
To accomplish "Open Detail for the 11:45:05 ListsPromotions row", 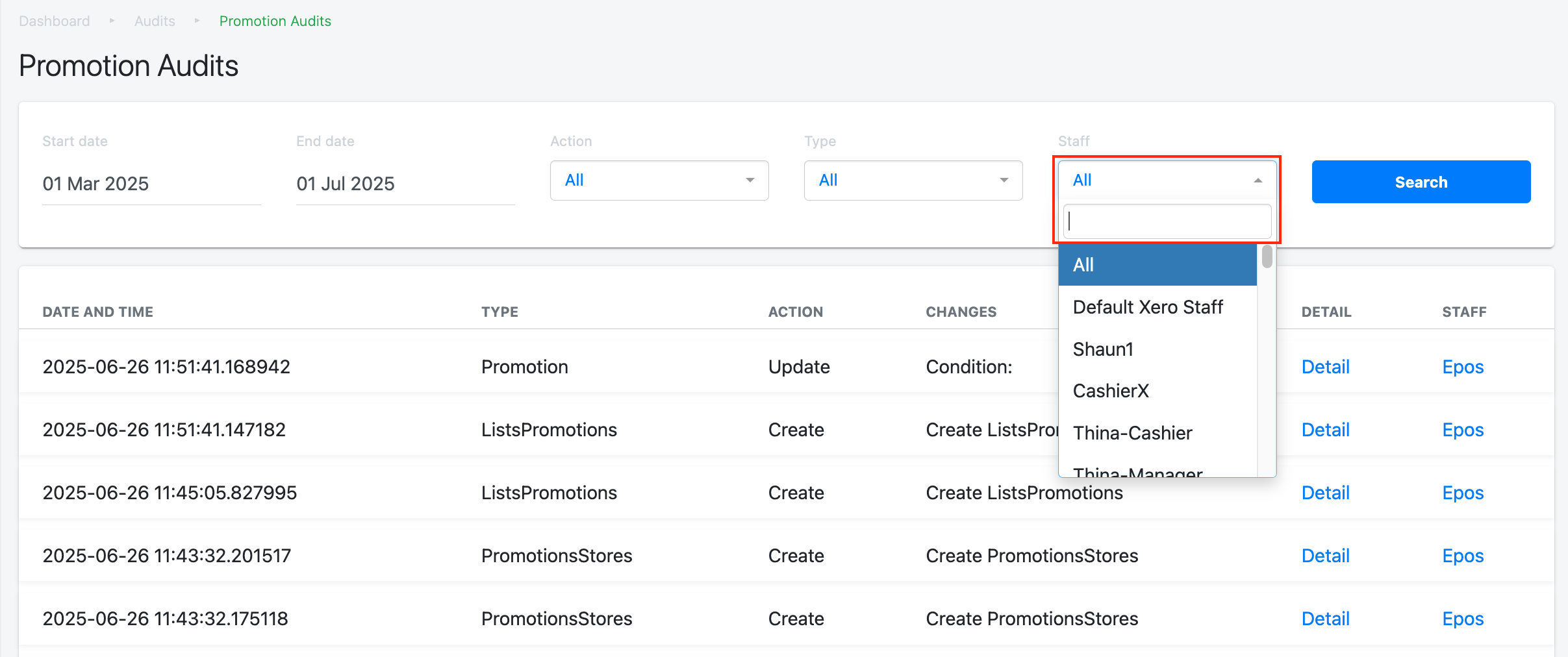I will [1325, 493].
